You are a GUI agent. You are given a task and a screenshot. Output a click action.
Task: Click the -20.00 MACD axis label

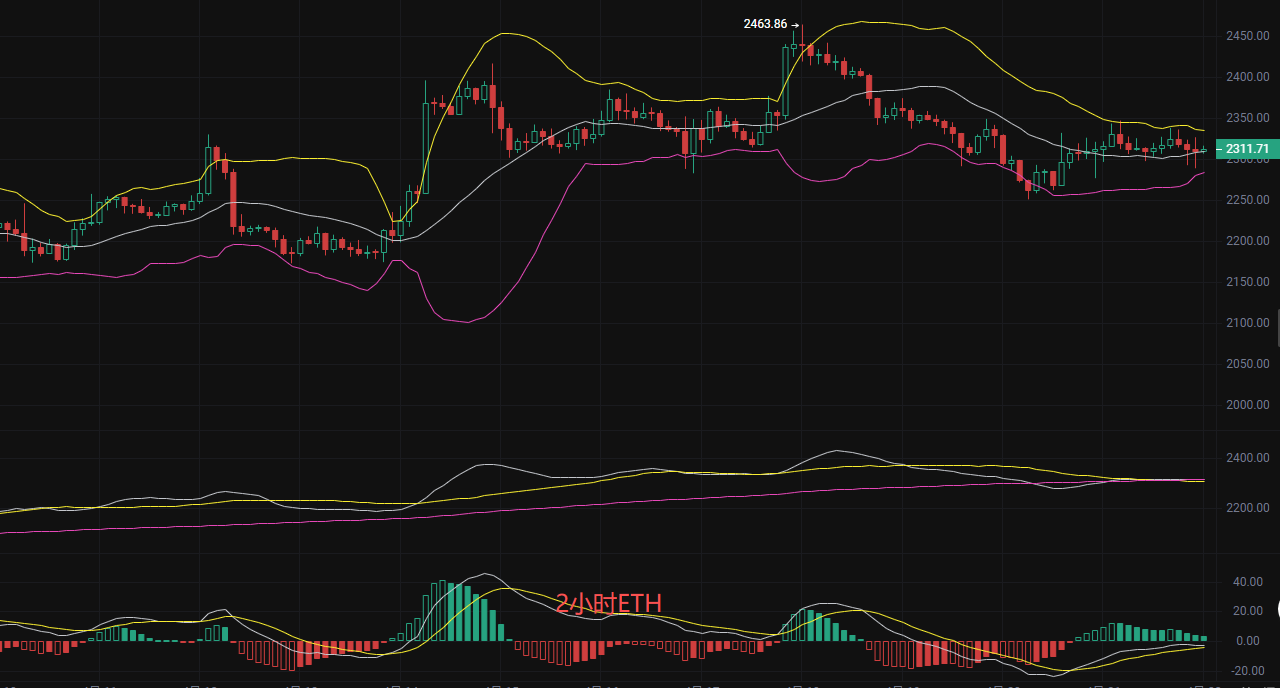pyautogui.click(x=1245, y=671)
